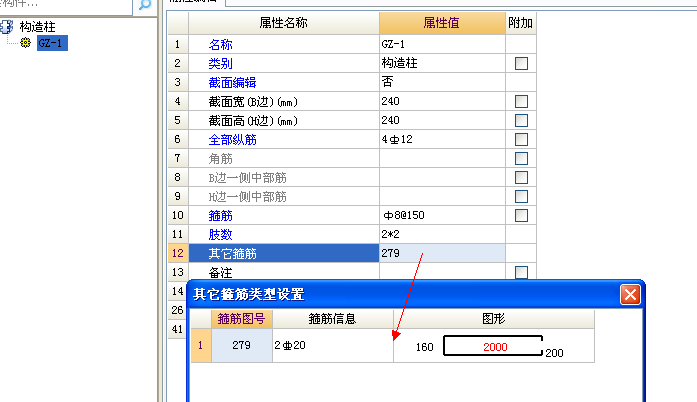
Task: Toggle the 附加 checkbox for B边一侧中部筋
Action: (521, 177)
